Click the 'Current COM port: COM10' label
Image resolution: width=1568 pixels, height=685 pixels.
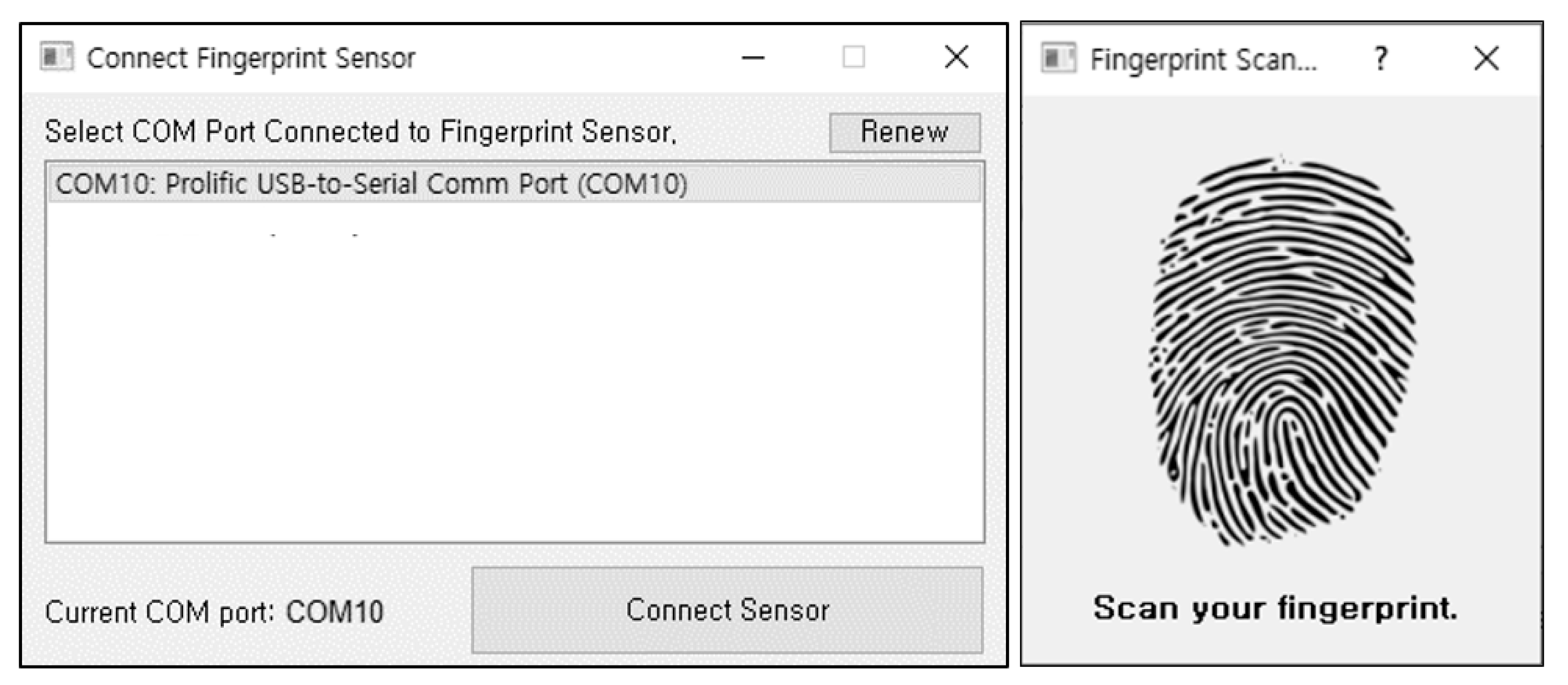[x=214, y=612]
